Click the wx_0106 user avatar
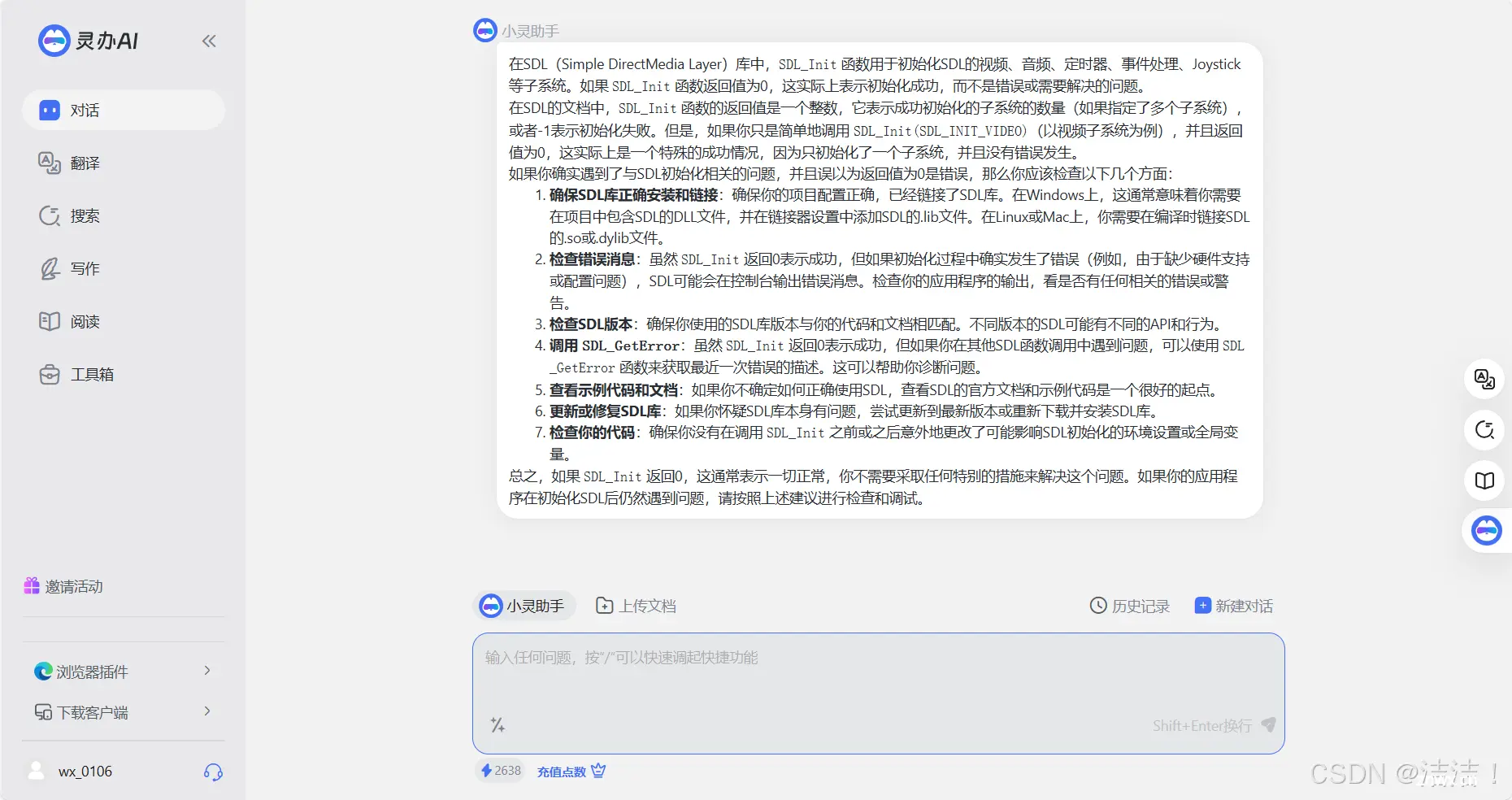The height and width of the screenshot is (800, 1512). (37, 771)
